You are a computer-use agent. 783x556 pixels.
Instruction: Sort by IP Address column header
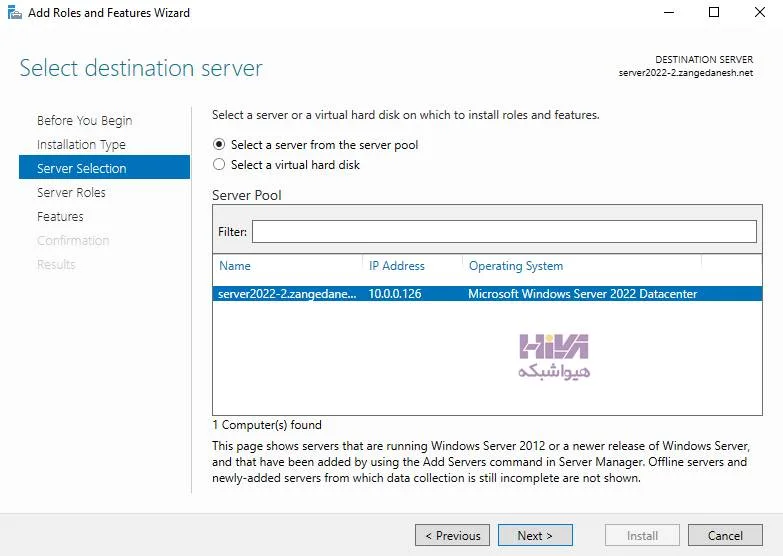point(396,266)
